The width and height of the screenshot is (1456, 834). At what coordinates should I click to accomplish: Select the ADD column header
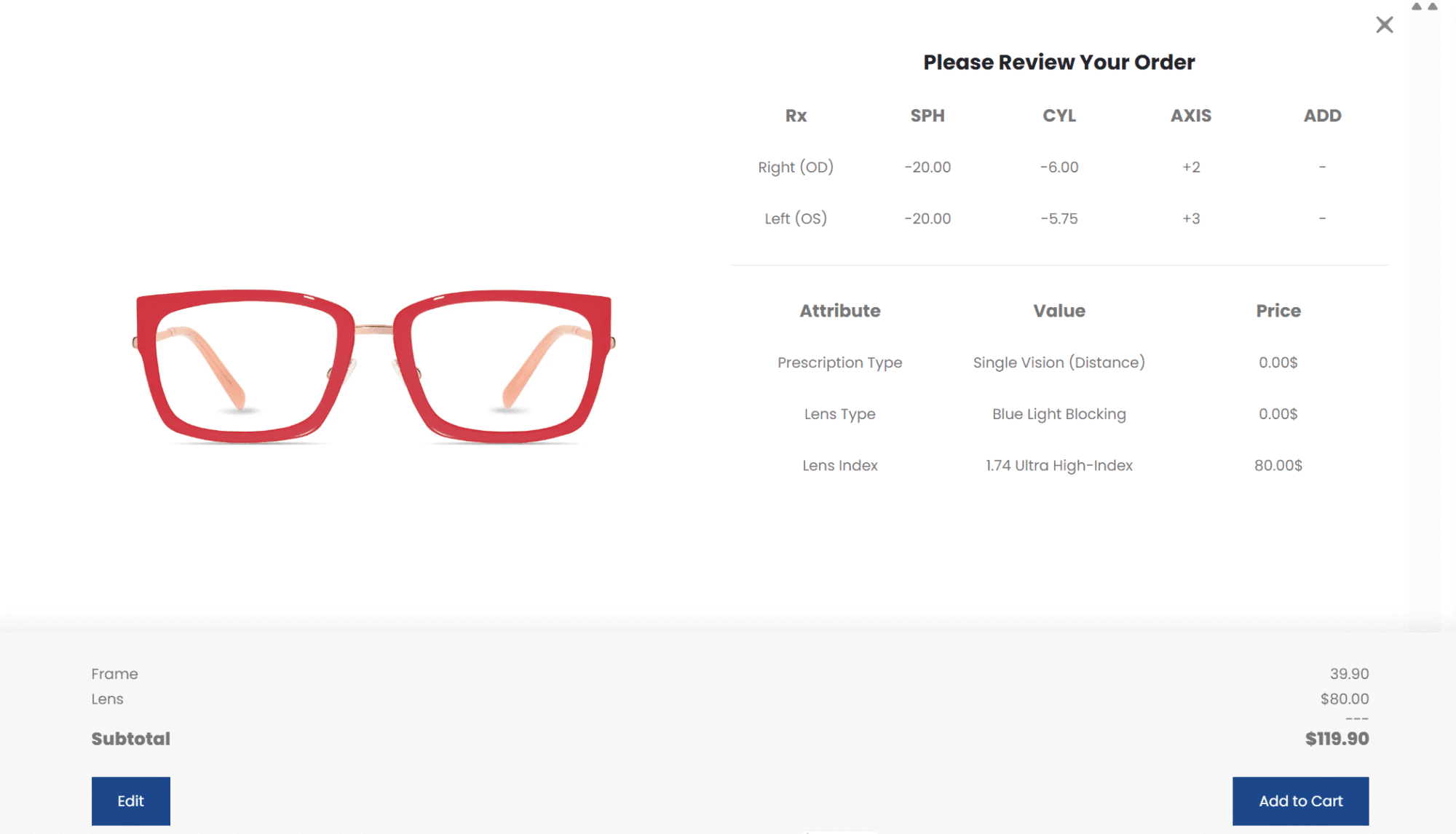click(1322, 116)
